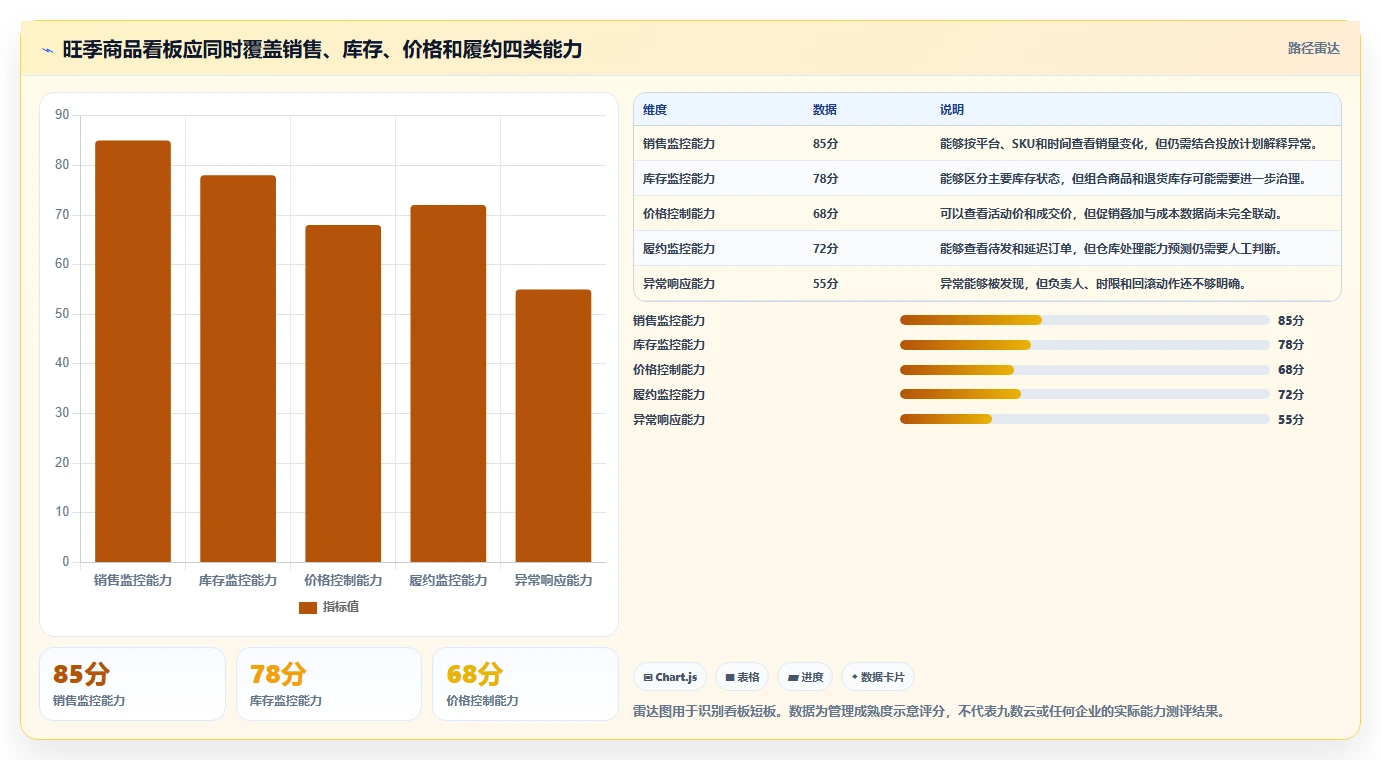The image size is (1381, 760).
Task: Click the 销售监控能力 progress bar
Action: tap(1085, 320)
